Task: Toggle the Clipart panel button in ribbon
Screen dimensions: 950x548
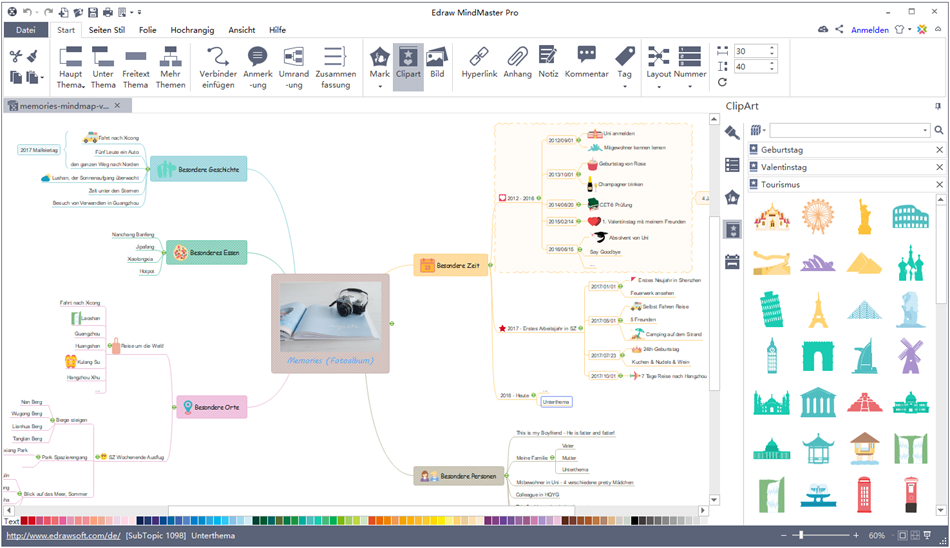Action: tap(407, 67)
